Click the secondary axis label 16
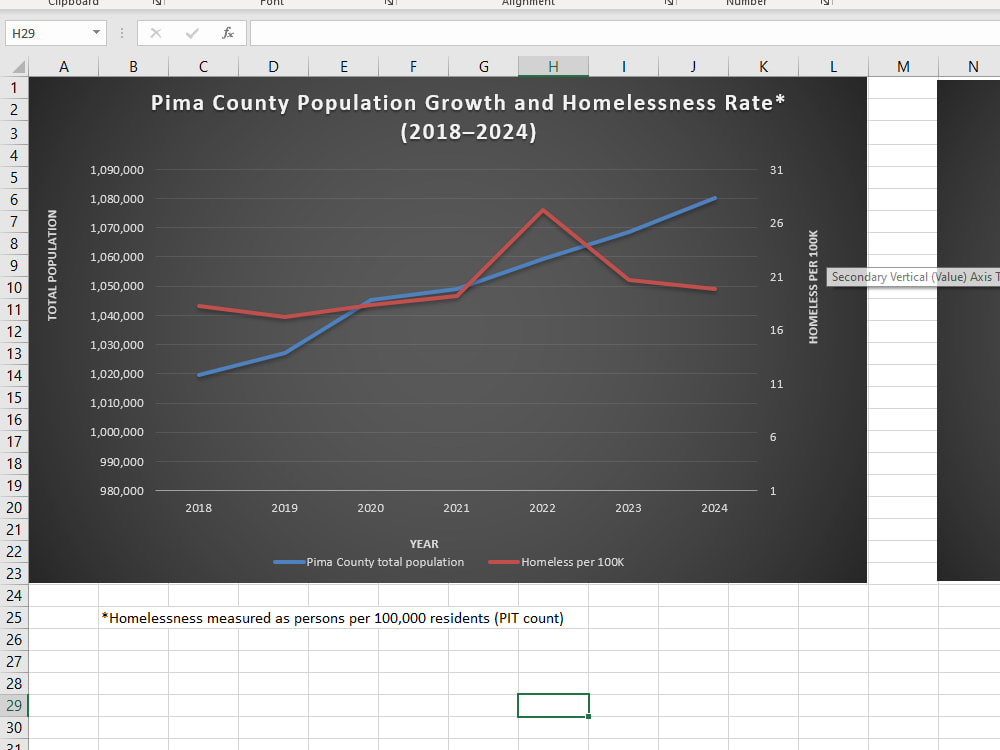The height and width of the screenshot is (750, 1000). click(x=776, y=330)
